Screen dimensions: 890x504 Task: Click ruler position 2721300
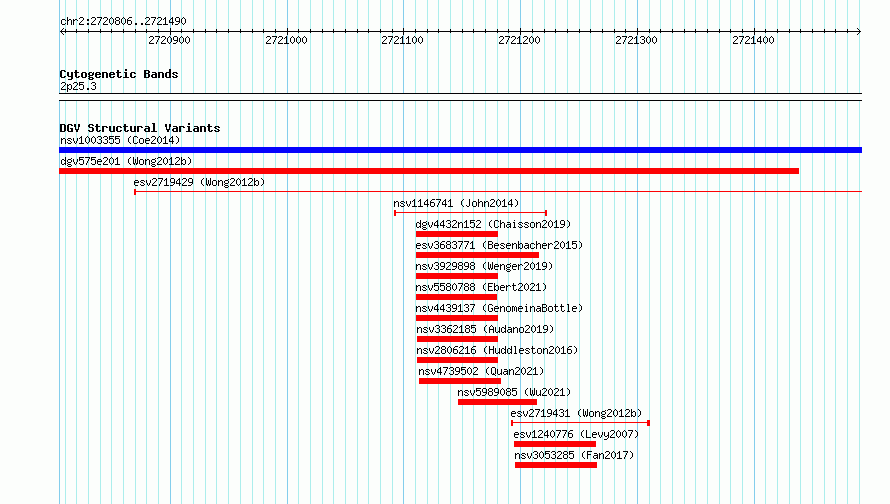[x=636, y=40]
